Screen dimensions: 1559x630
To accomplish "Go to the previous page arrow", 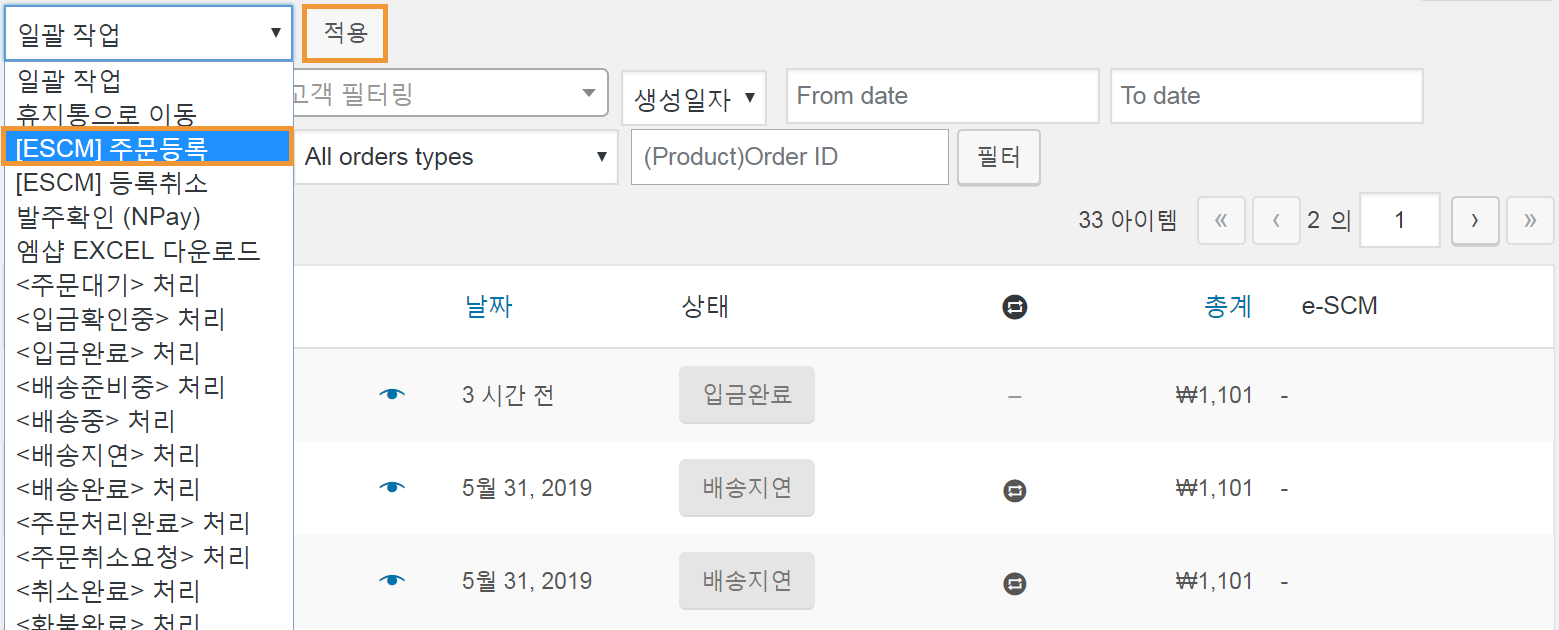I will [1277, 220].
